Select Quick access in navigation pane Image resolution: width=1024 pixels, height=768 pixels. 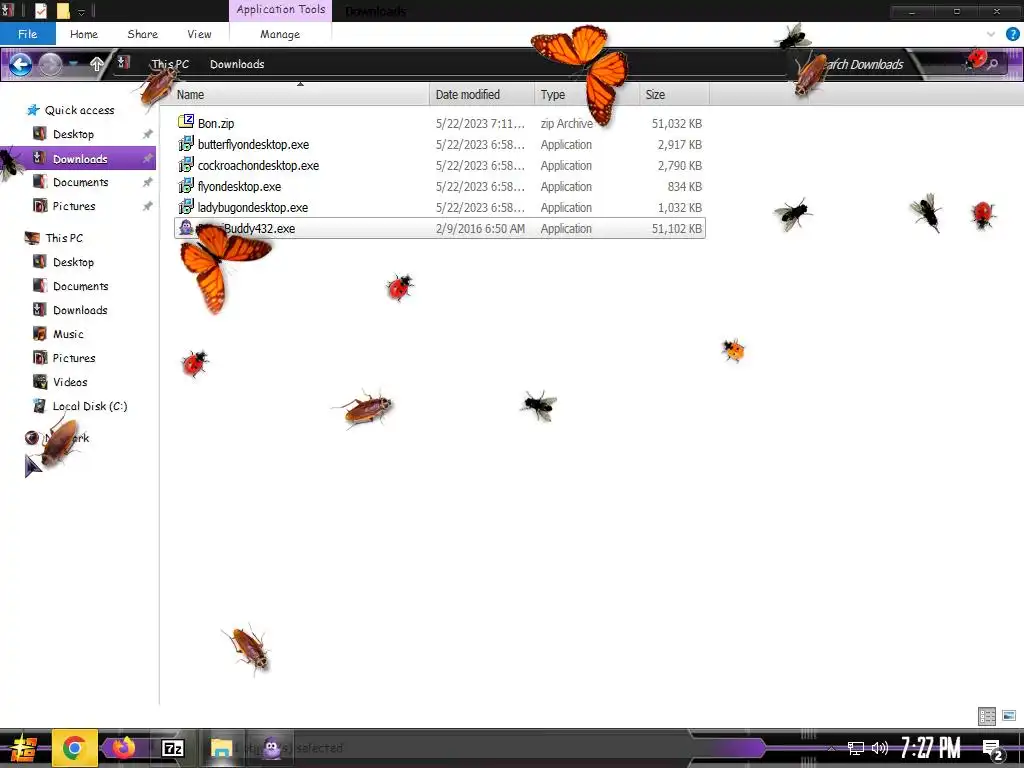tap(79, 110)
